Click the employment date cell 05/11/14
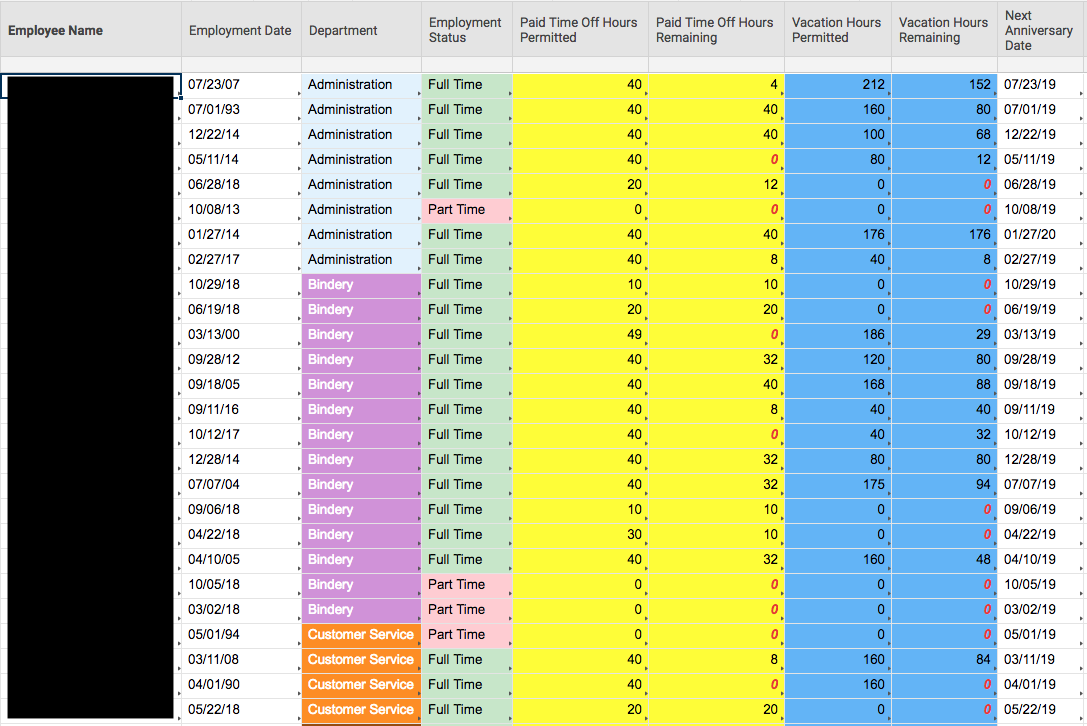This screenshot has height=726, width=1087. (x=241, y=159)
